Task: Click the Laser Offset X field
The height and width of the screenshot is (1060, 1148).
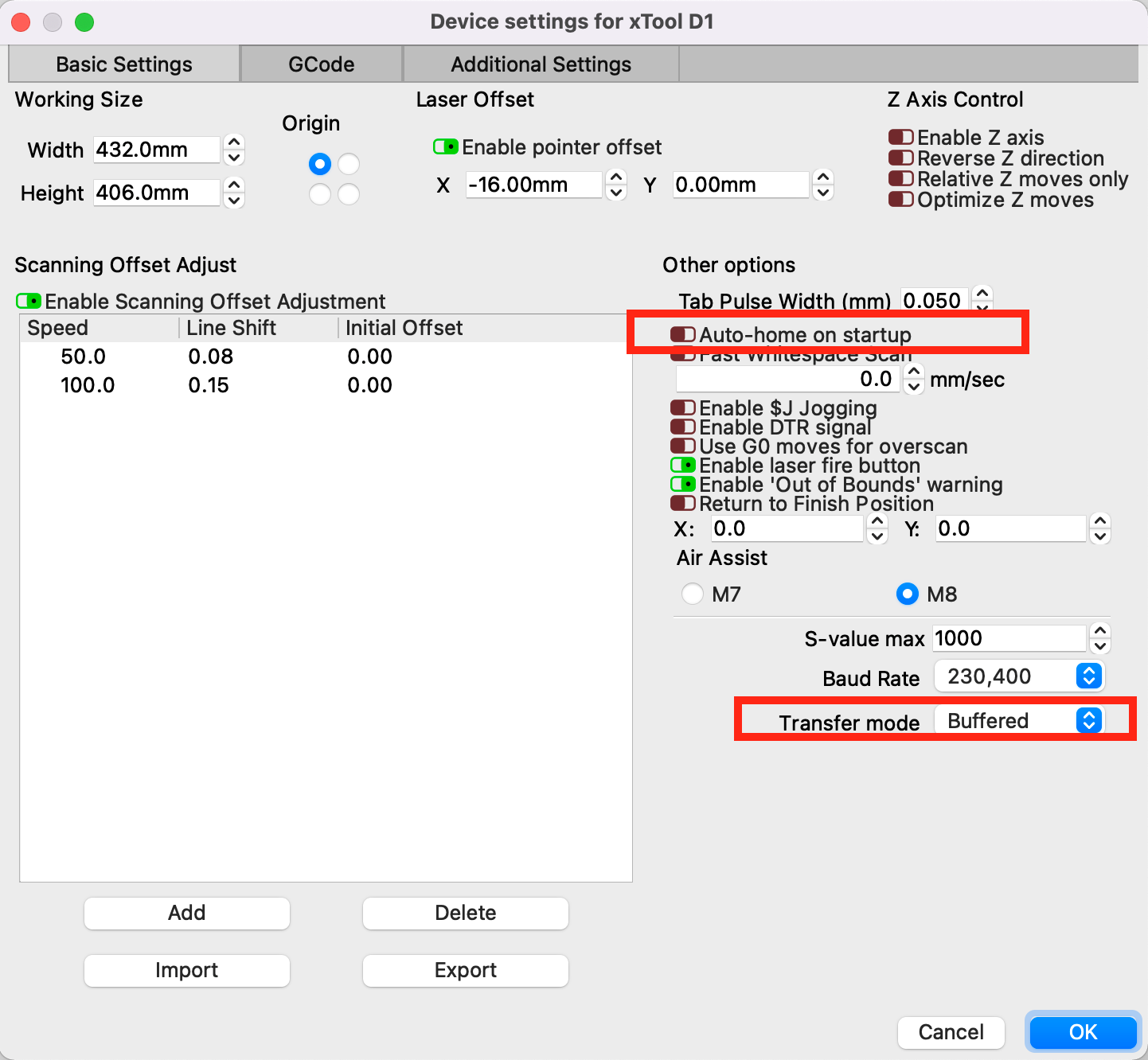Action: point(533,185)
